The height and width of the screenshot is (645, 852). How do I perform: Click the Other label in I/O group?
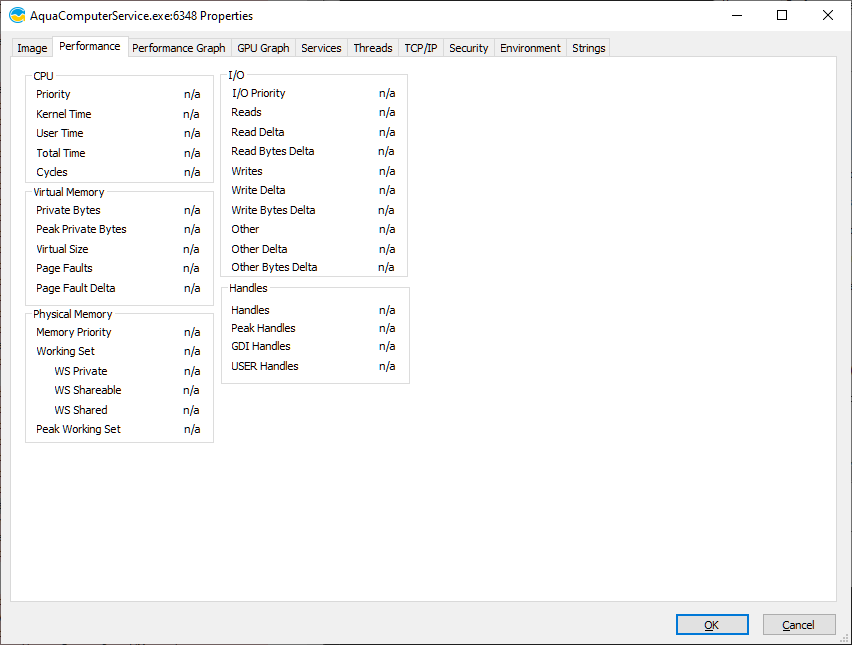[x=246, y=229]
